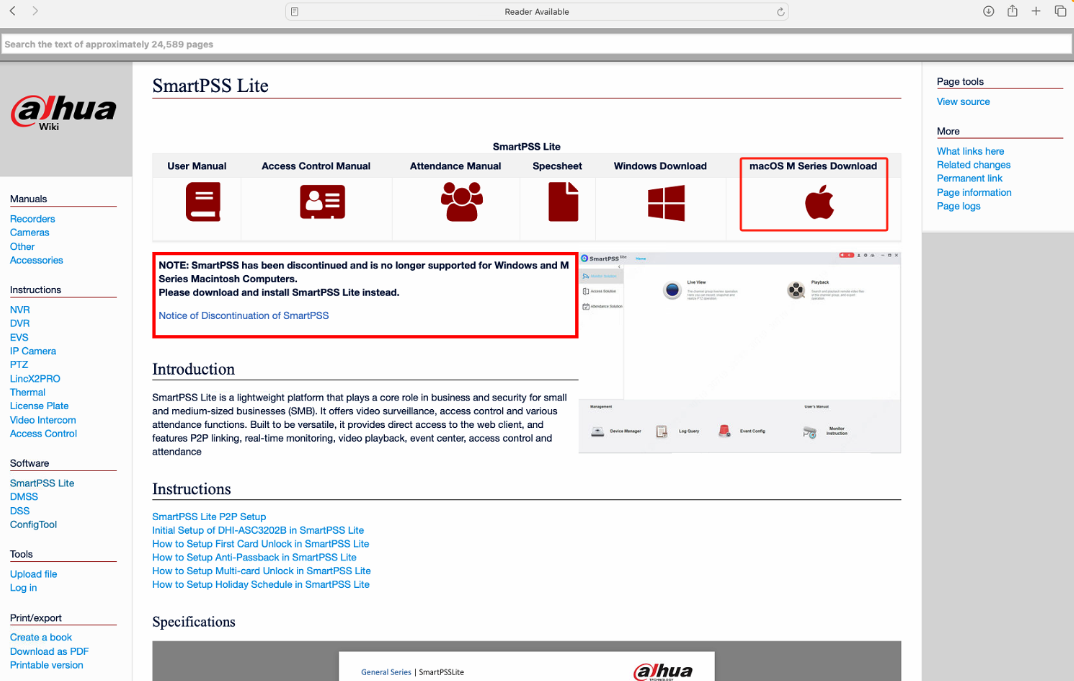Open the DMSS software sidebar link
The height and width of the screenshot is (681, 1074).
coord(24,497)
